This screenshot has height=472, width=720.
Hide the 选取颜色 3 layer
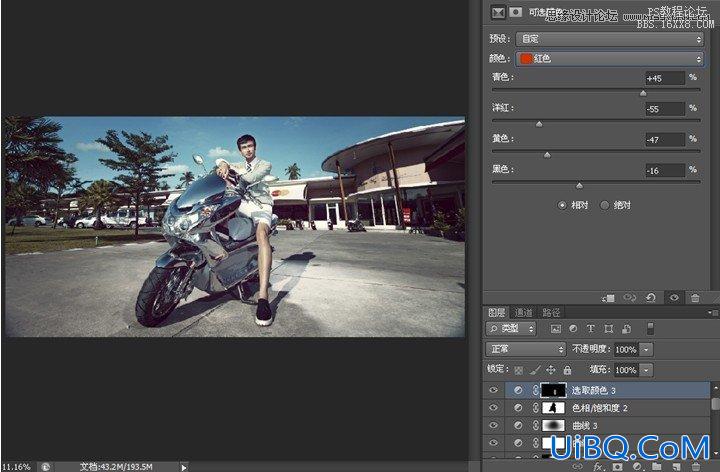pyautogui.click(x=494, y=390)
